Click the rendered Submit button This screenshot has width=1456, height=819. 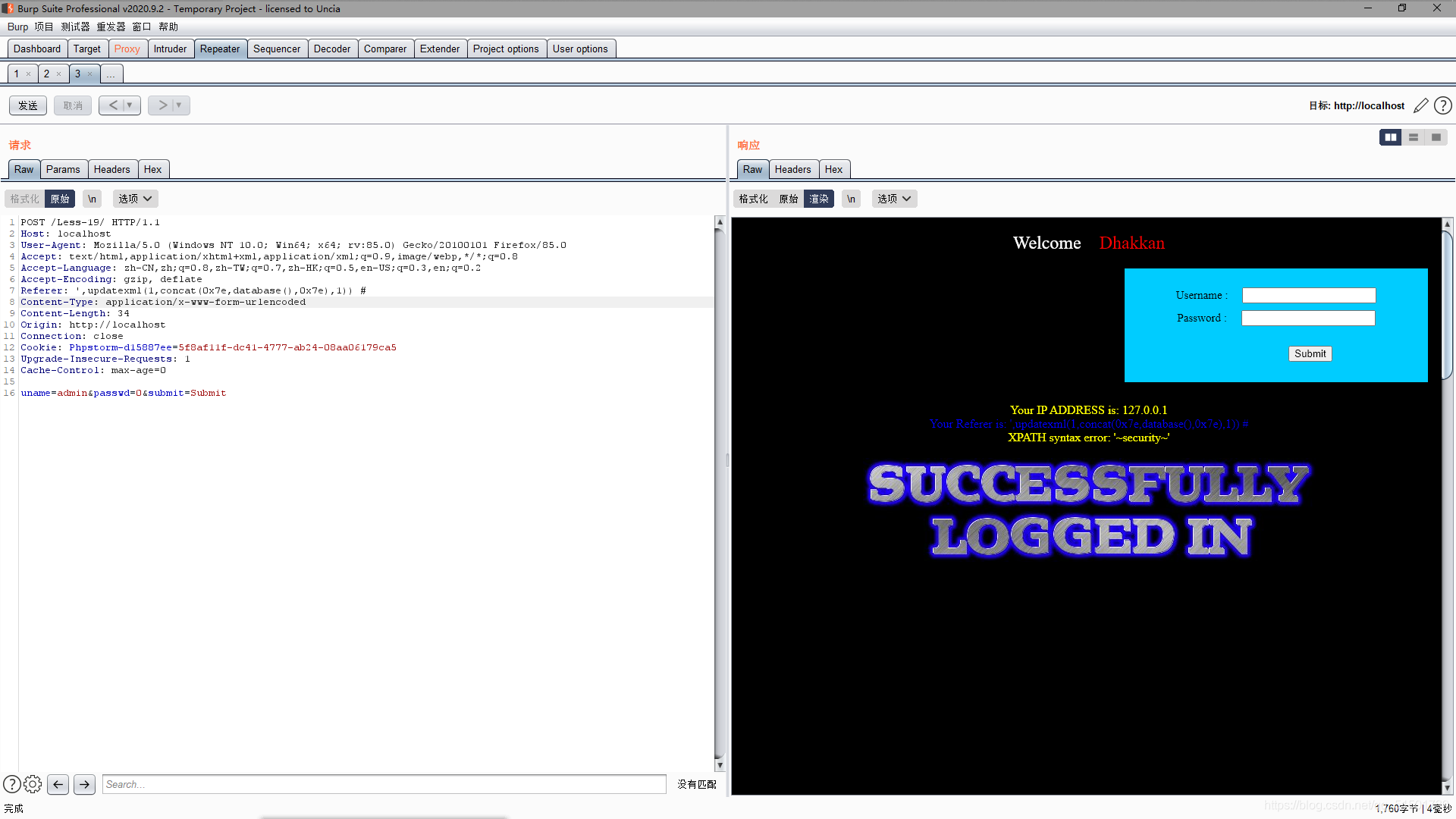[x=1310, y=353]
